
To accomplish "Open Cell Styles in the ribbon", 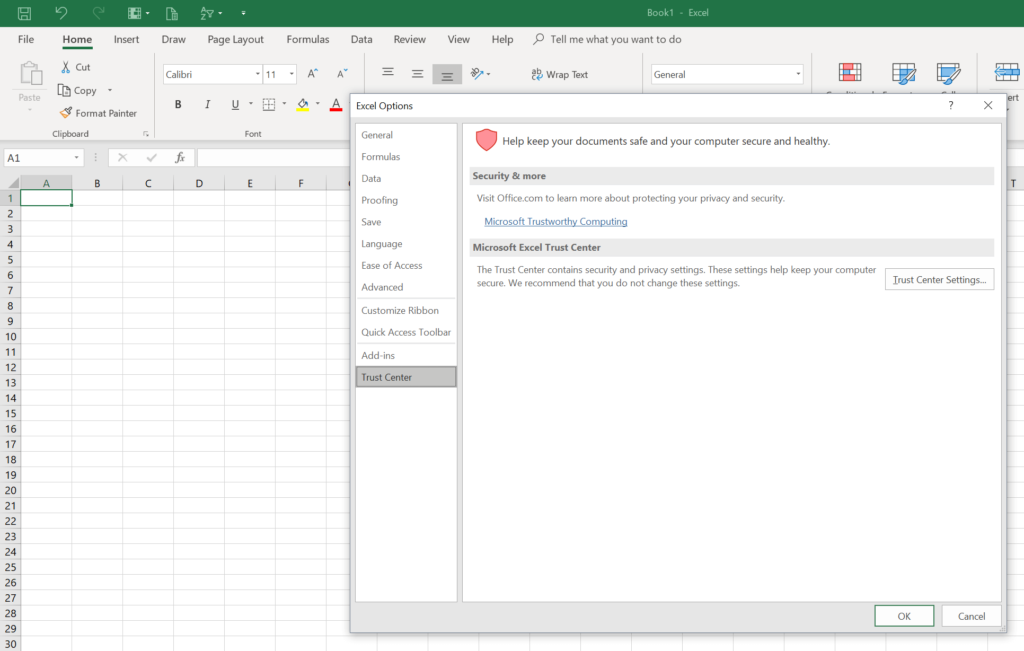I will [948, 73].
